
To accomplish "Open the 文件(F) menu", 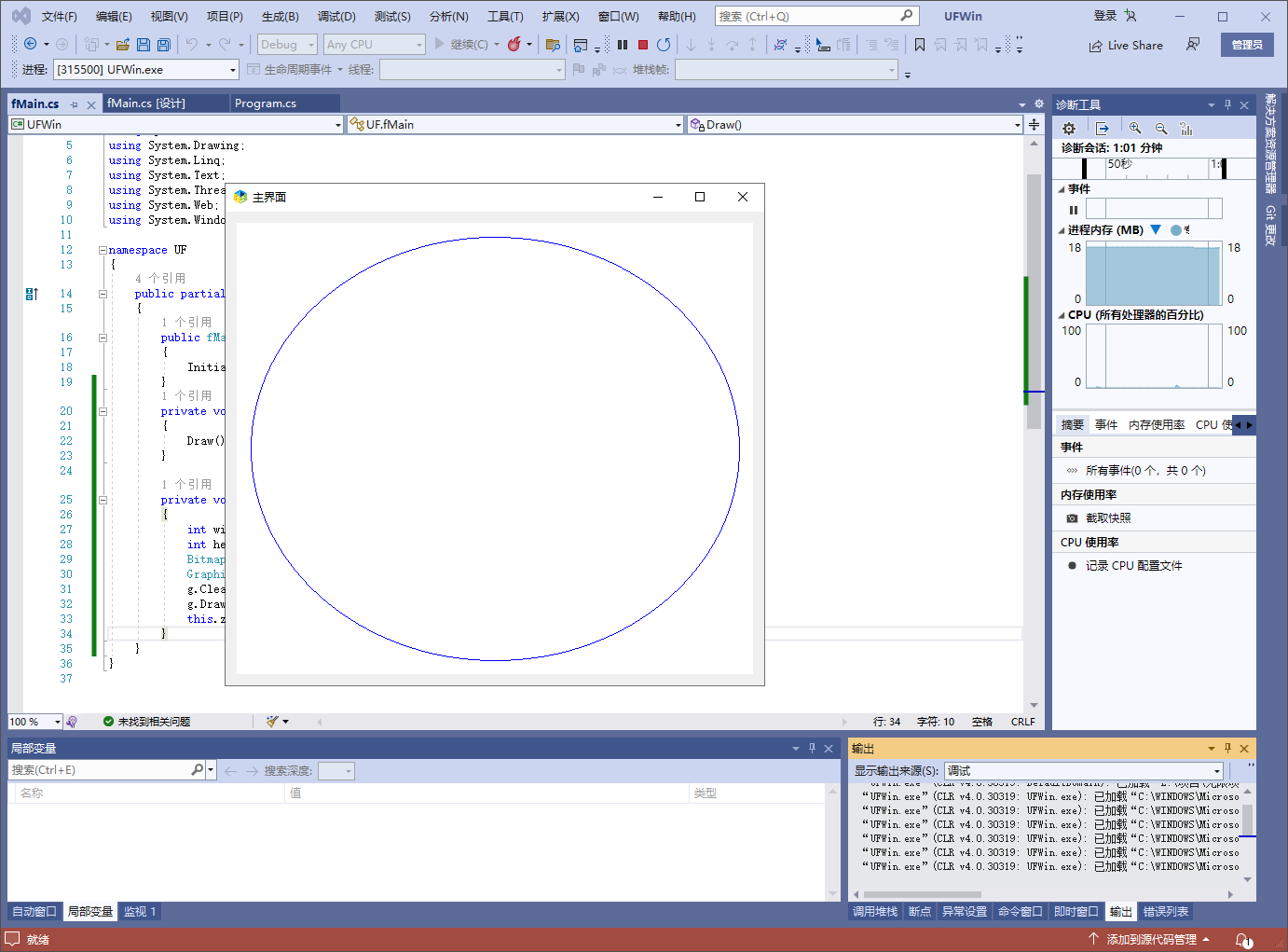I will 60,16.
